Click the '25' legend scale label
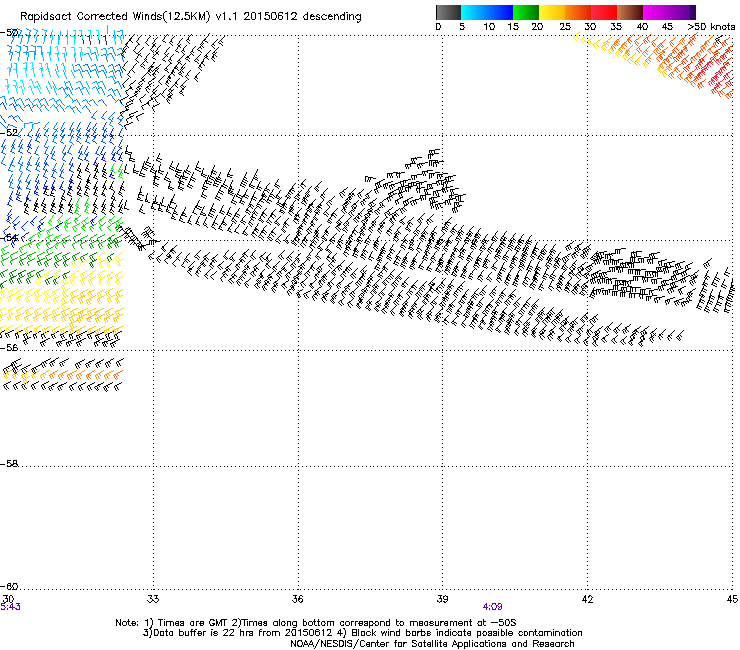The height and width of the screenshot is (650, 740). click(564, 27)
